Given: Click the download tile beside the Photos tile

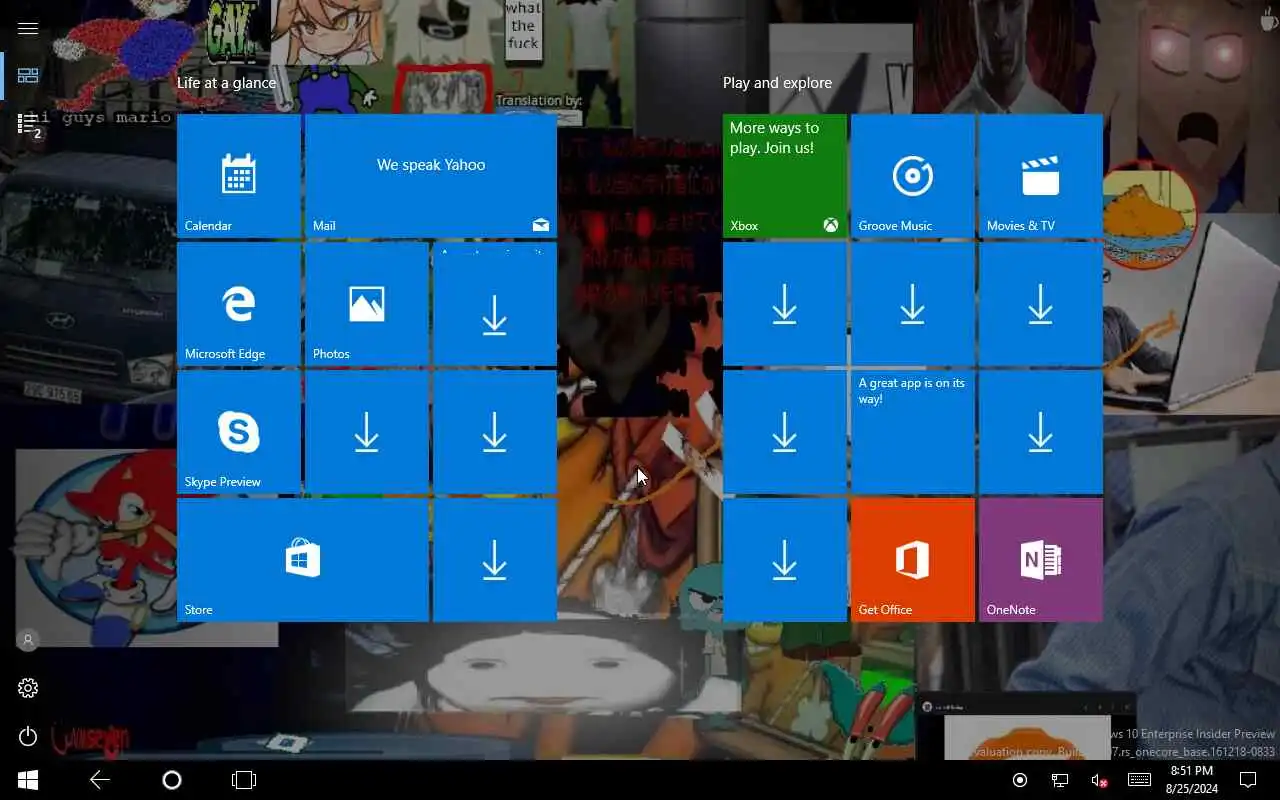Looking at the screenshot, I should coord(495,304).
